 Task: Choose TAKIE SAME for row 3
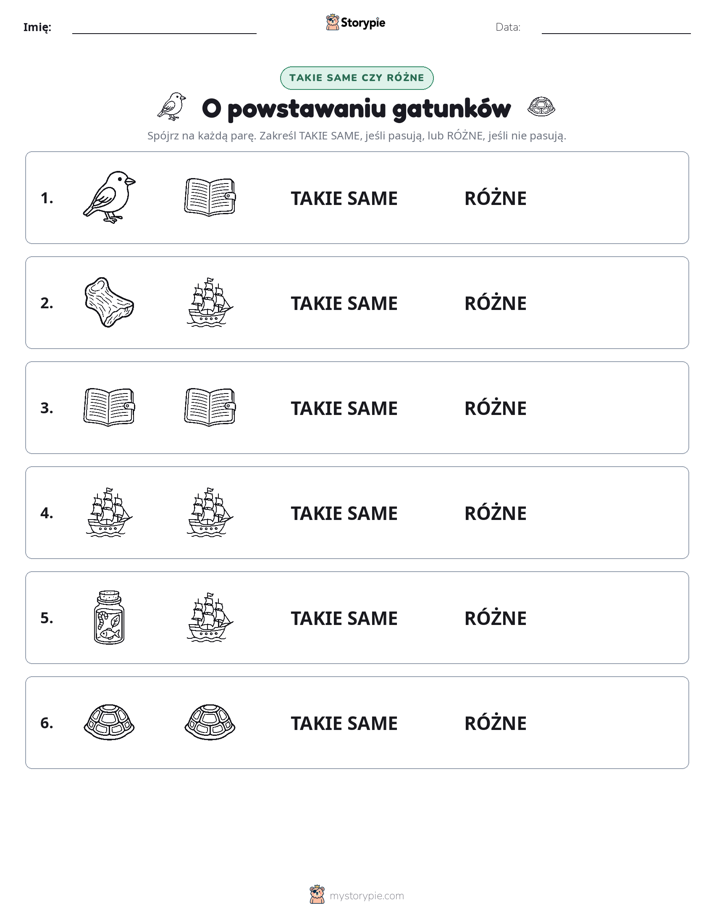(x=344, y=408)
